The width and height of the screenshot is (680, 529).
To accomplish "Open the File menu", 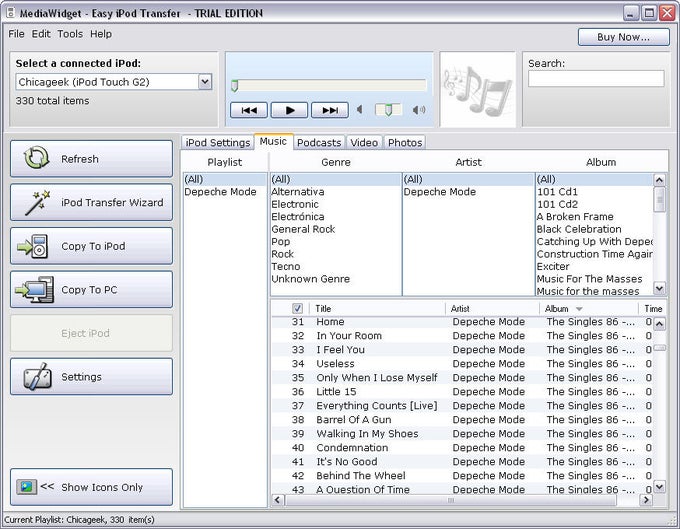I will pos(16,34).
